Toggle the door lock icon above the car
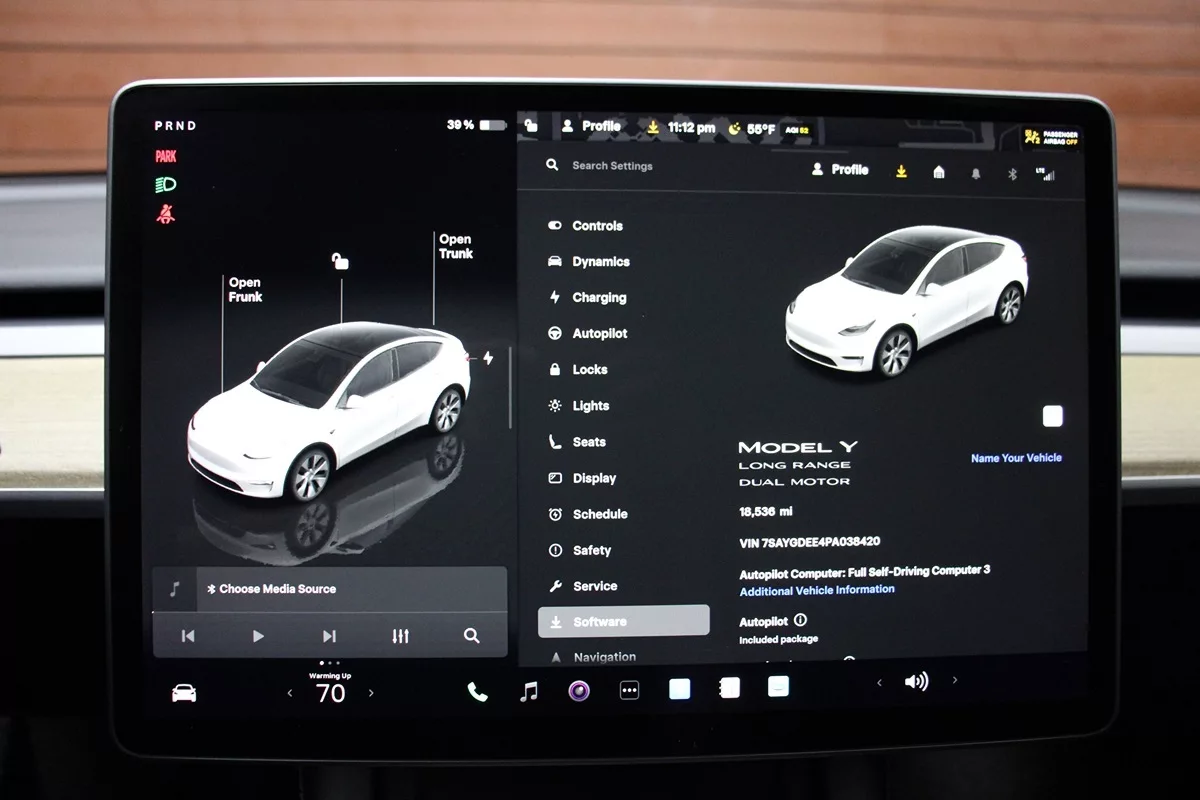This screenshot has width=1200, height=800. (341, 262)
